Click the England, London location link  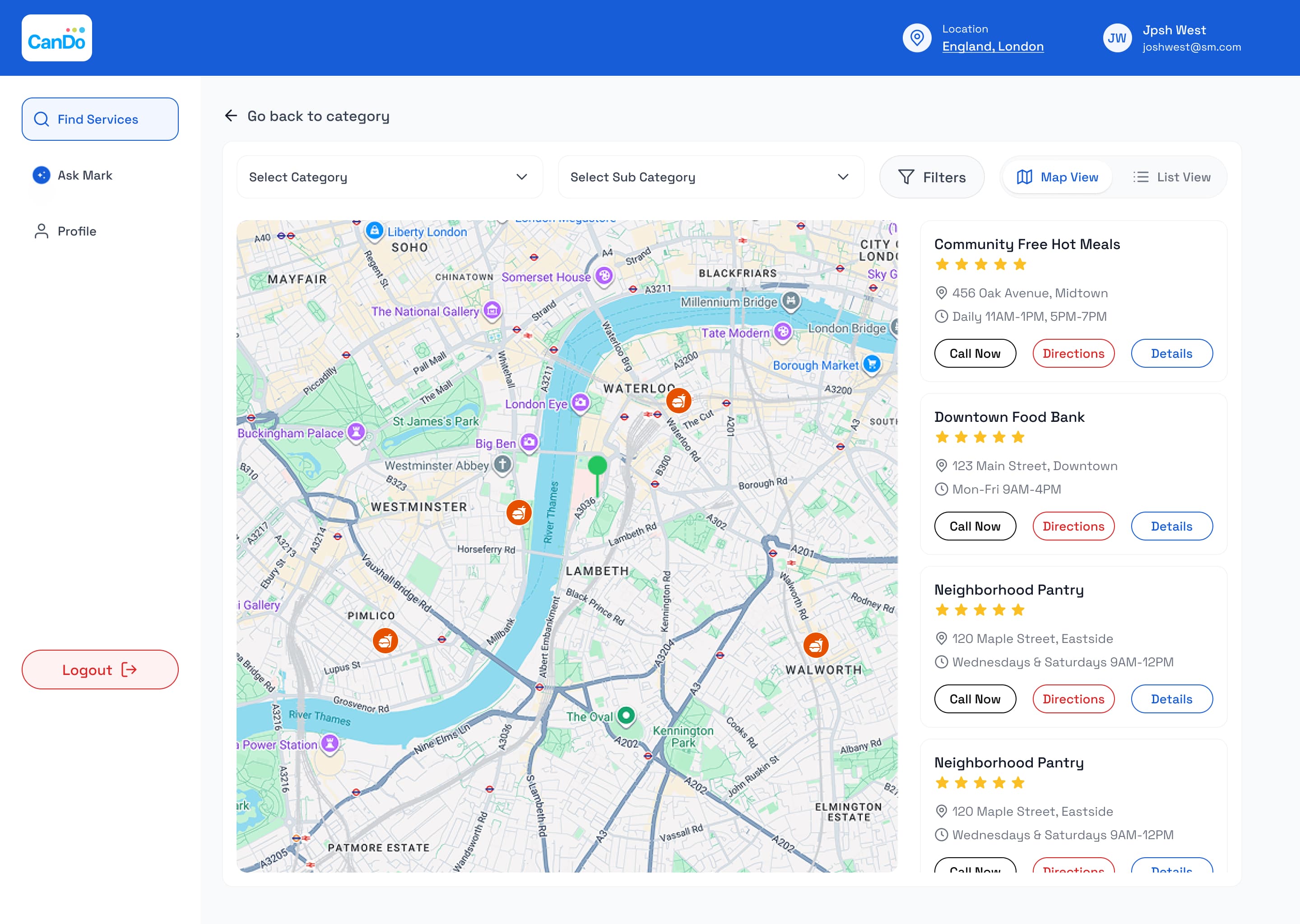pos(993,46)
